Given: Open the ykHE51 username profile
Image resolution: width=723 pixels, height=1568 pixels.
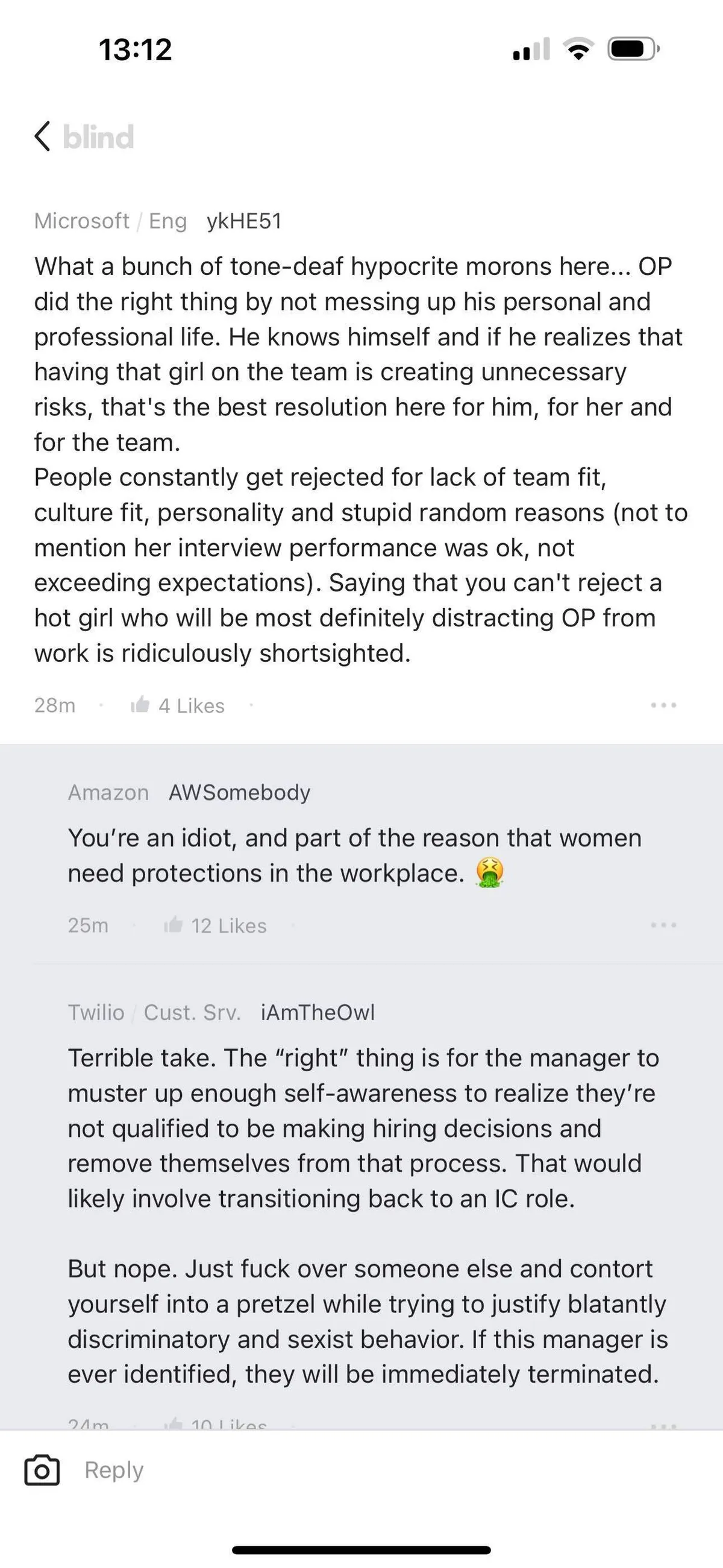Looking at the screenshot, I should (244, 221).
